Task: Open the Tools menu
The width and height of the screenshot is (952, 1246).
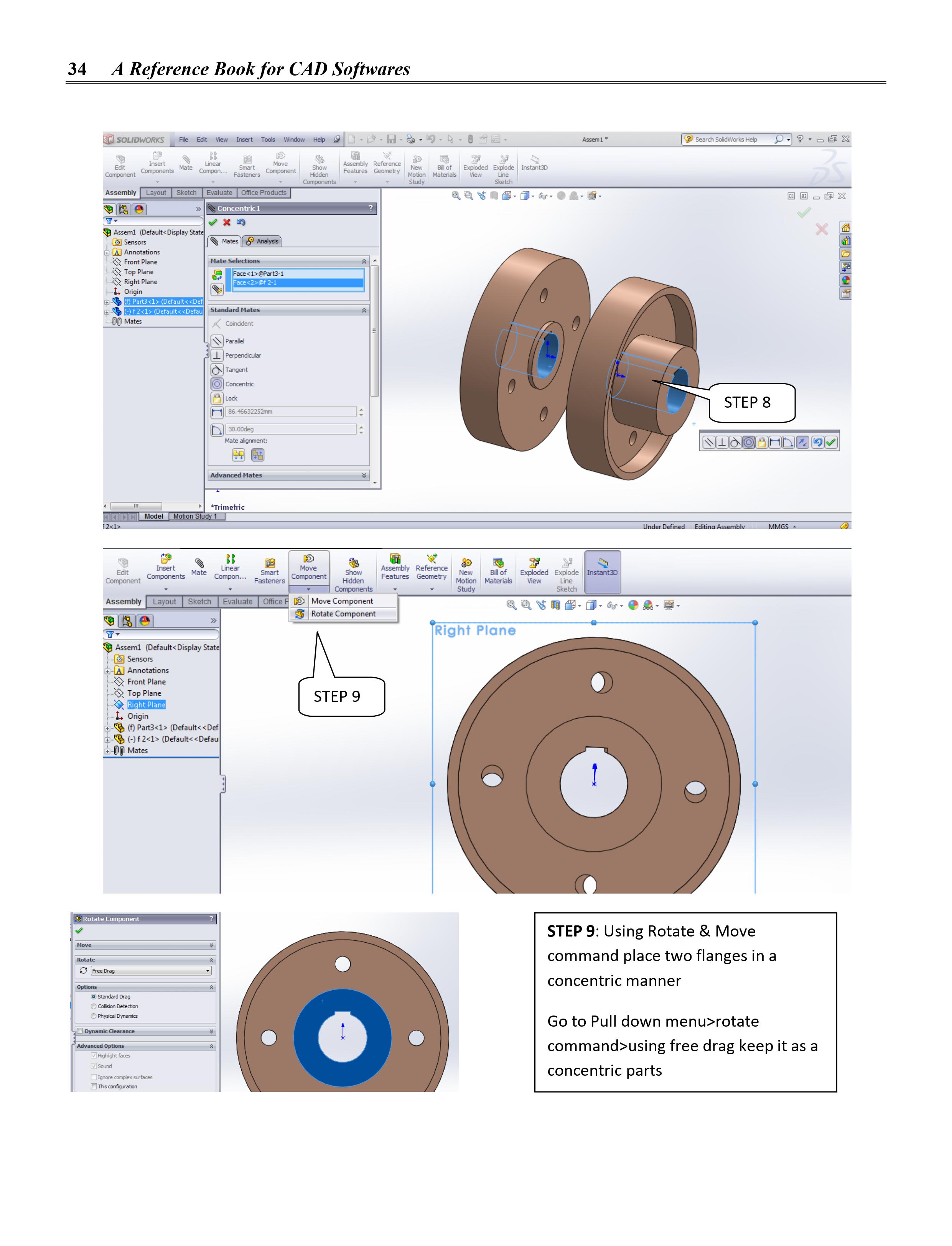Action: tap(268, 139)
